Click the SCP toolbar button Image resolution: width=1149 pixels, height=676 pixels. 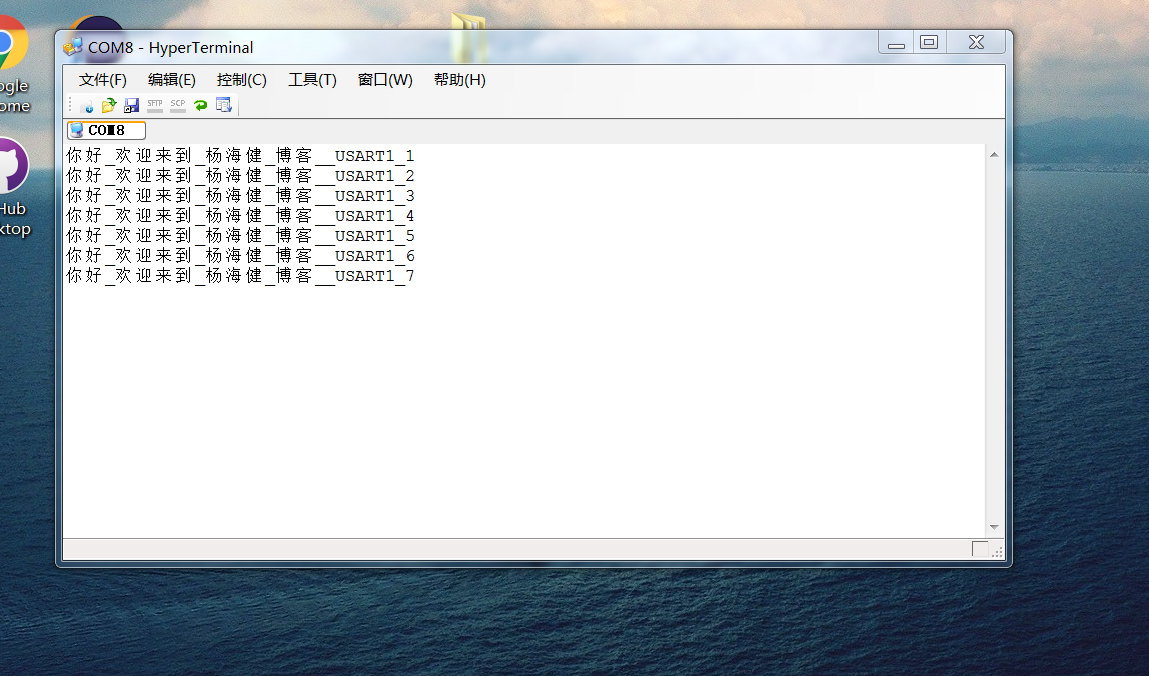(x=178, y=105)
